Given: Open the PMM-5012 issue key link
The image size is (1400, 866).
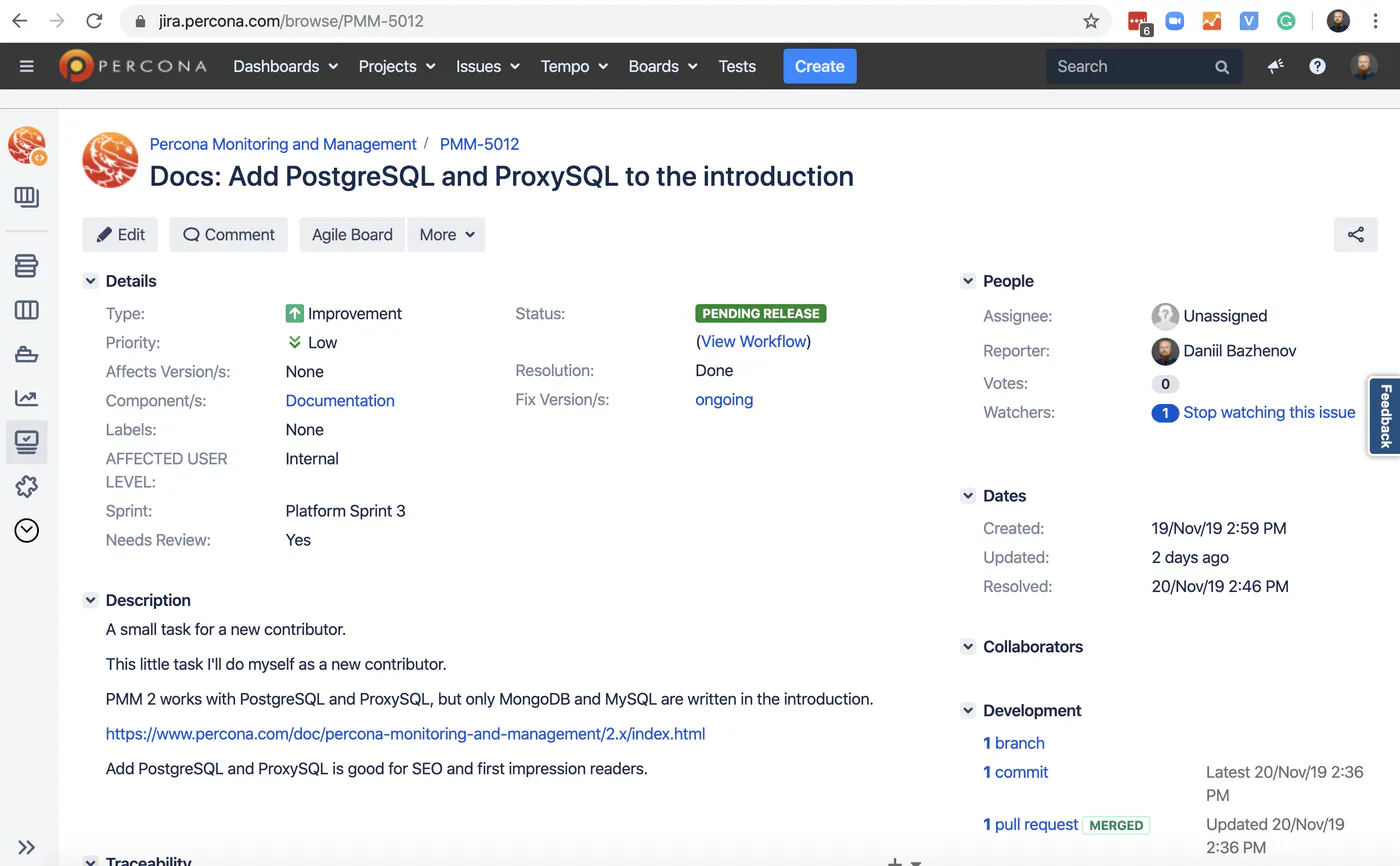Looking at the screenshot, I should coord(479,144).
